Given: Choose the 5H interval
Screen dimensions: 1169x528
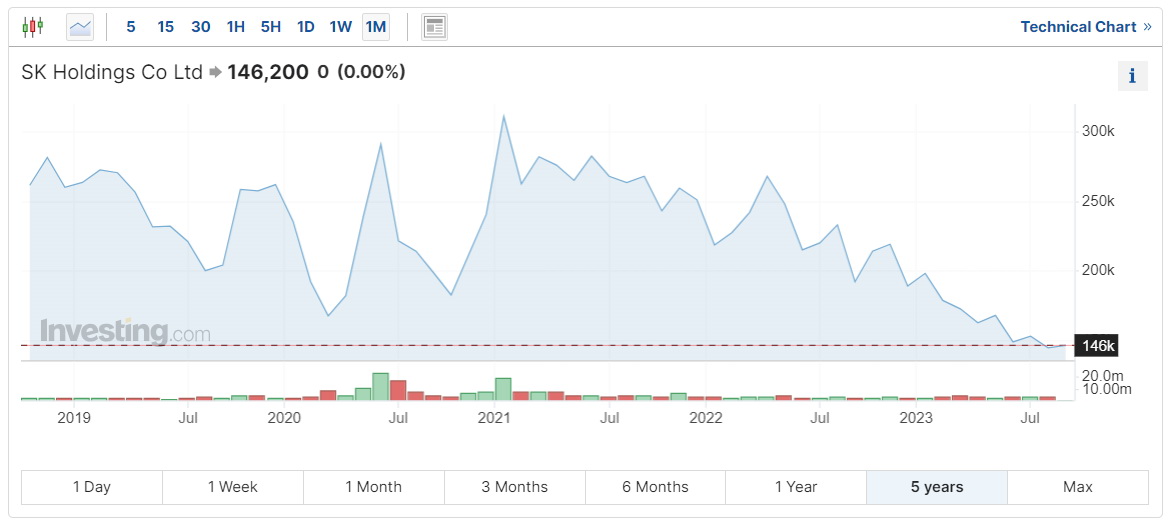Looking at the screenshot, I should (271, 28).
